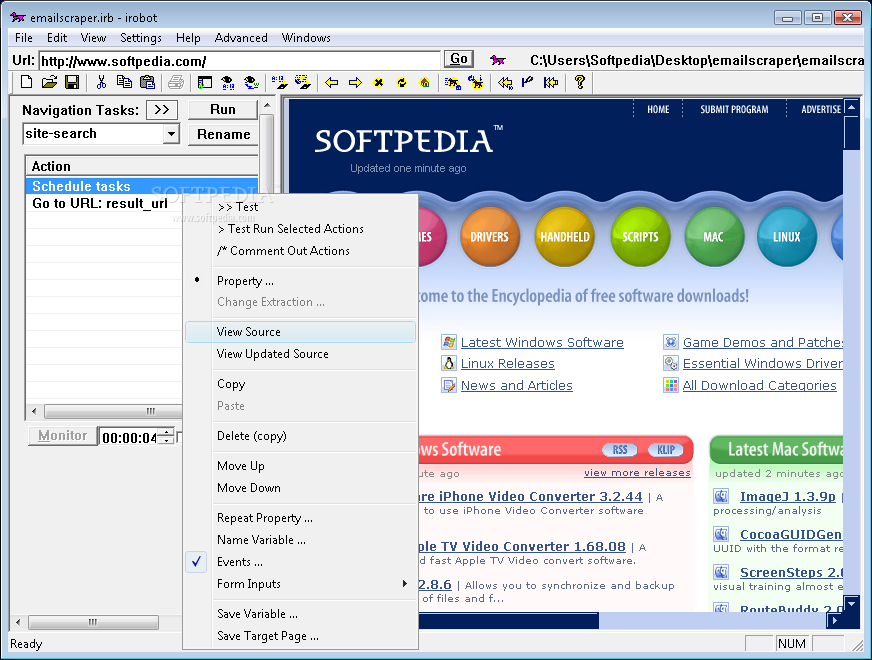Go forward with the yellow right arrow
Image resolution: width=872 pixels, height=660 pixels.
355,82
